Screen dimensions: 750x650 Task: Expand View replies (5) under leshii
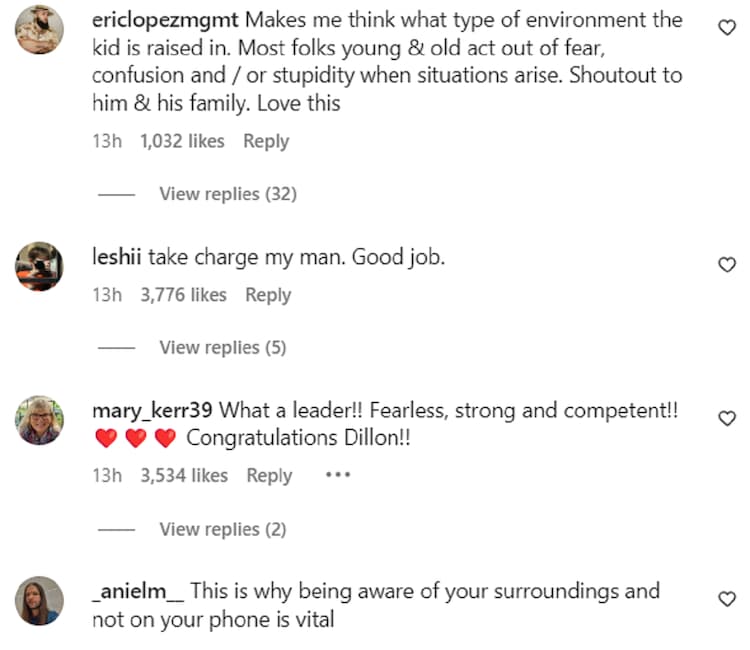click(223, 347)
